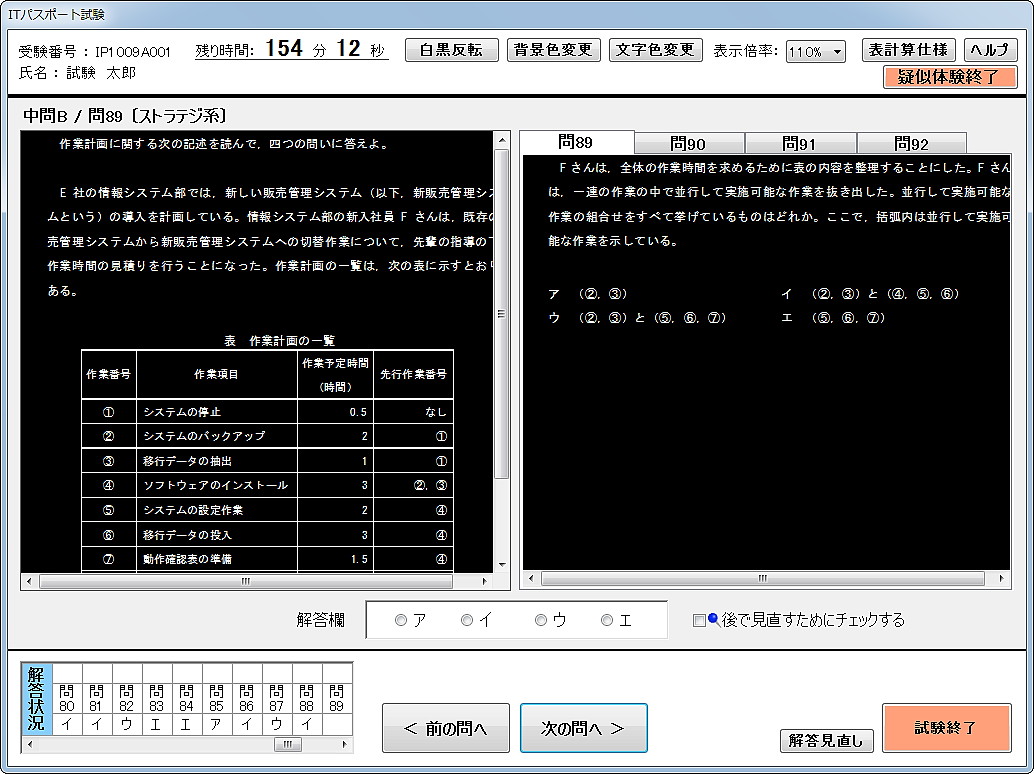End the trial with 疑似体験終了
1034x774 pixels.
pos(948,75)
